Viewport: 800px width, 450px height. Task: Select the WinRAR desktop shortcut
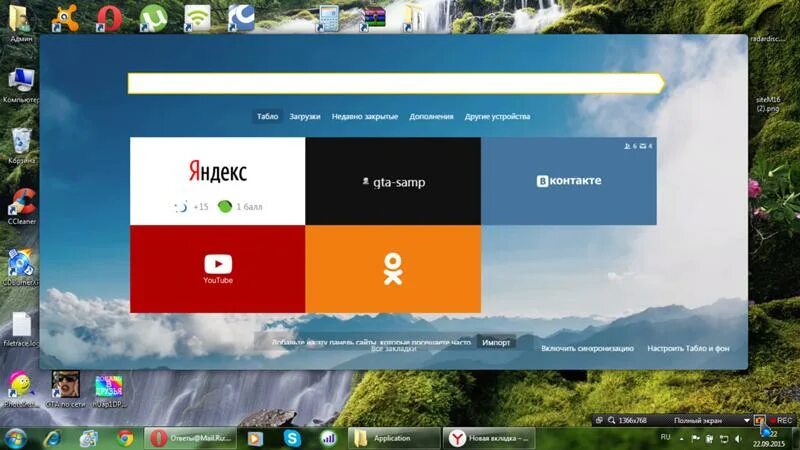372,18
